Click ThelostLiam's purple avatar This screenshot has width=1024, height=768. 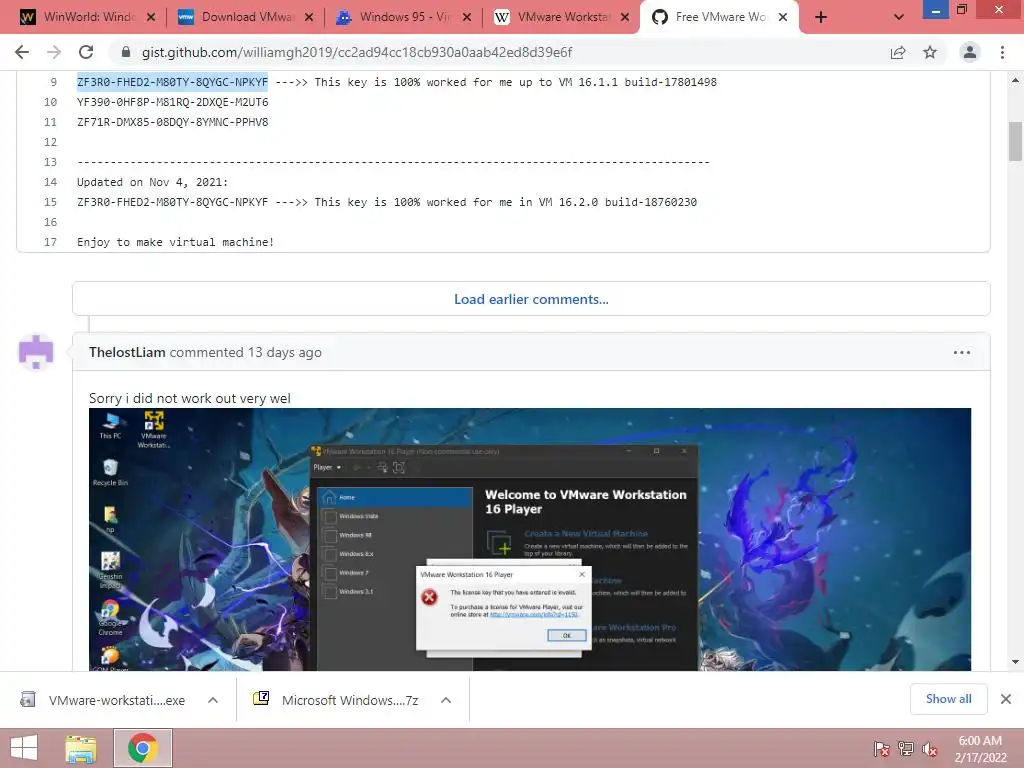[36, 352]
